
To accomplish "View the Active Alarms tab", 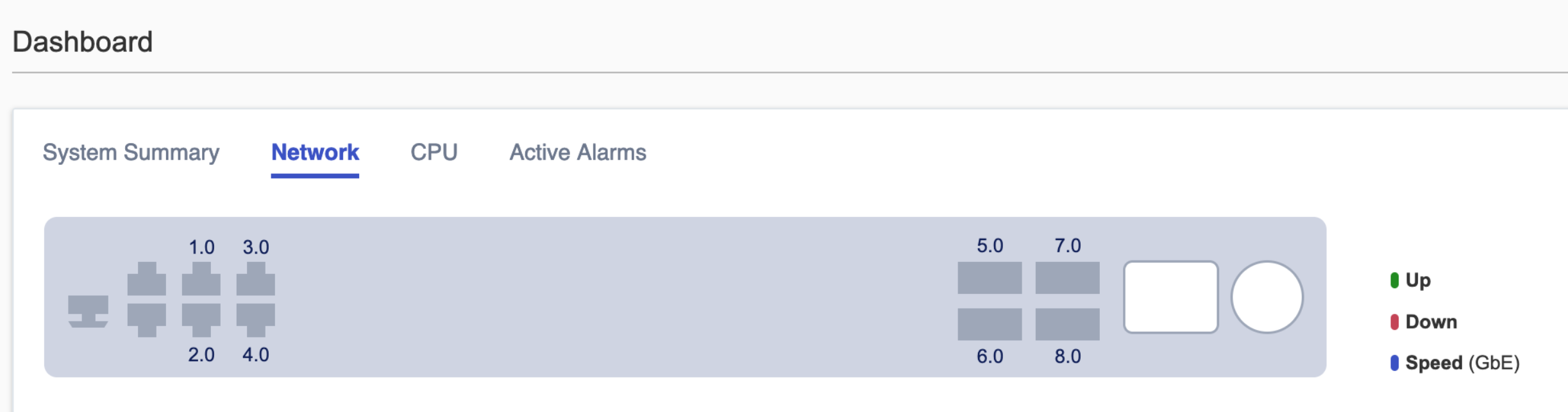I will (577, 153).
